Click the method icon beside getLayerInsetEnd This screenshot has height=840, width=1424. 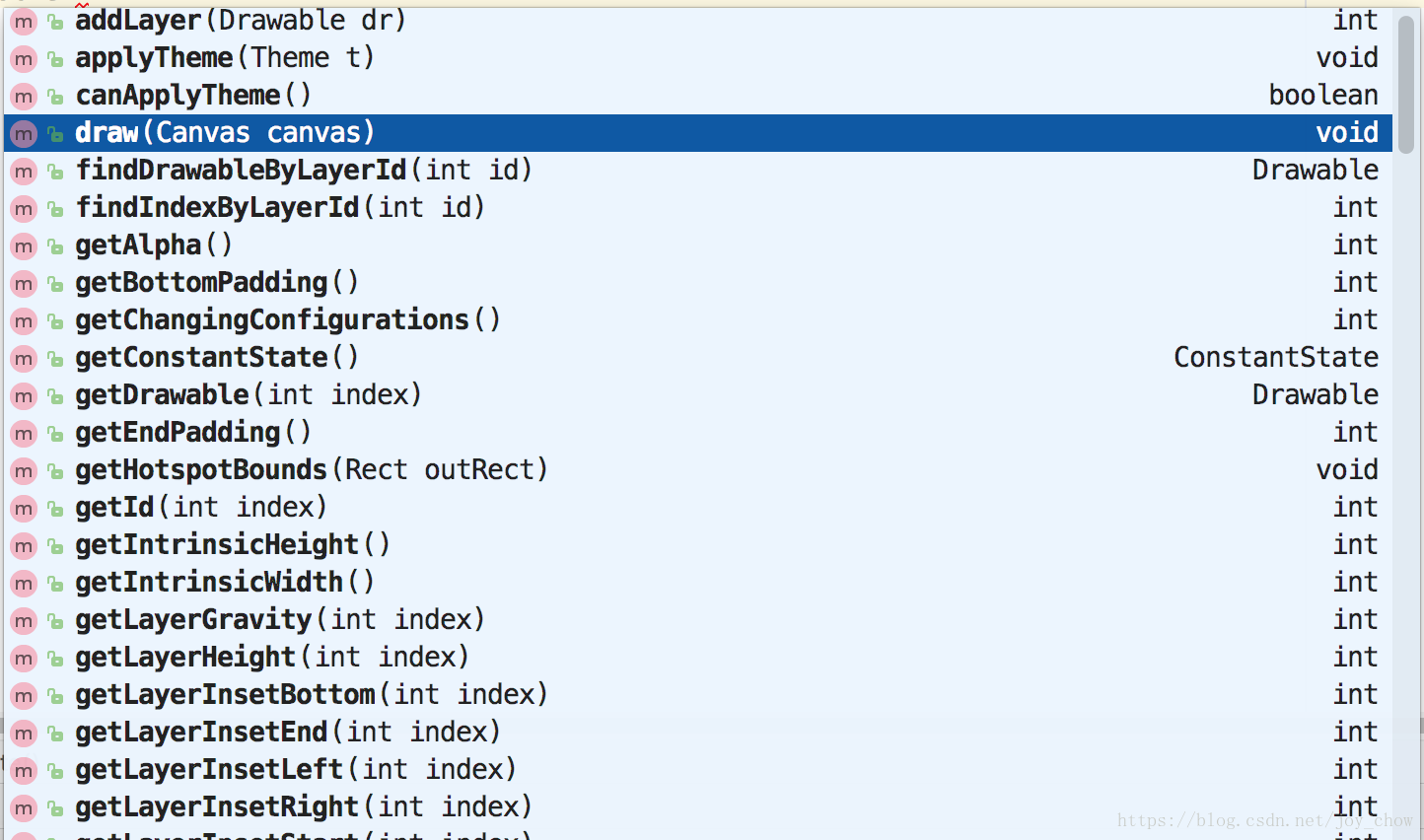tap(24, 734)
